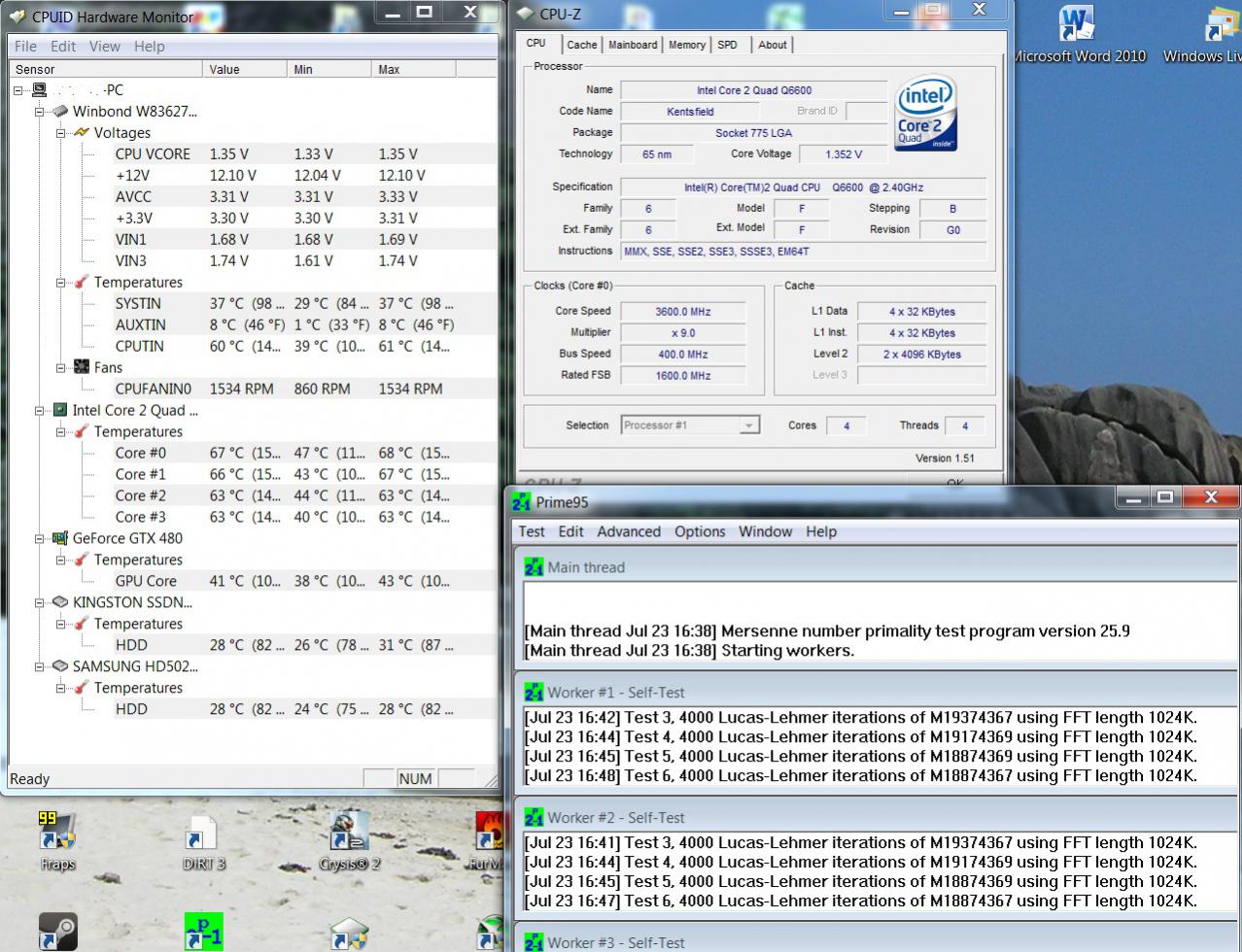Viewport: 1242px width, 952px height.
Task: Open Microsoft Word 2010 desktop icon
Action: [1077, 23]
